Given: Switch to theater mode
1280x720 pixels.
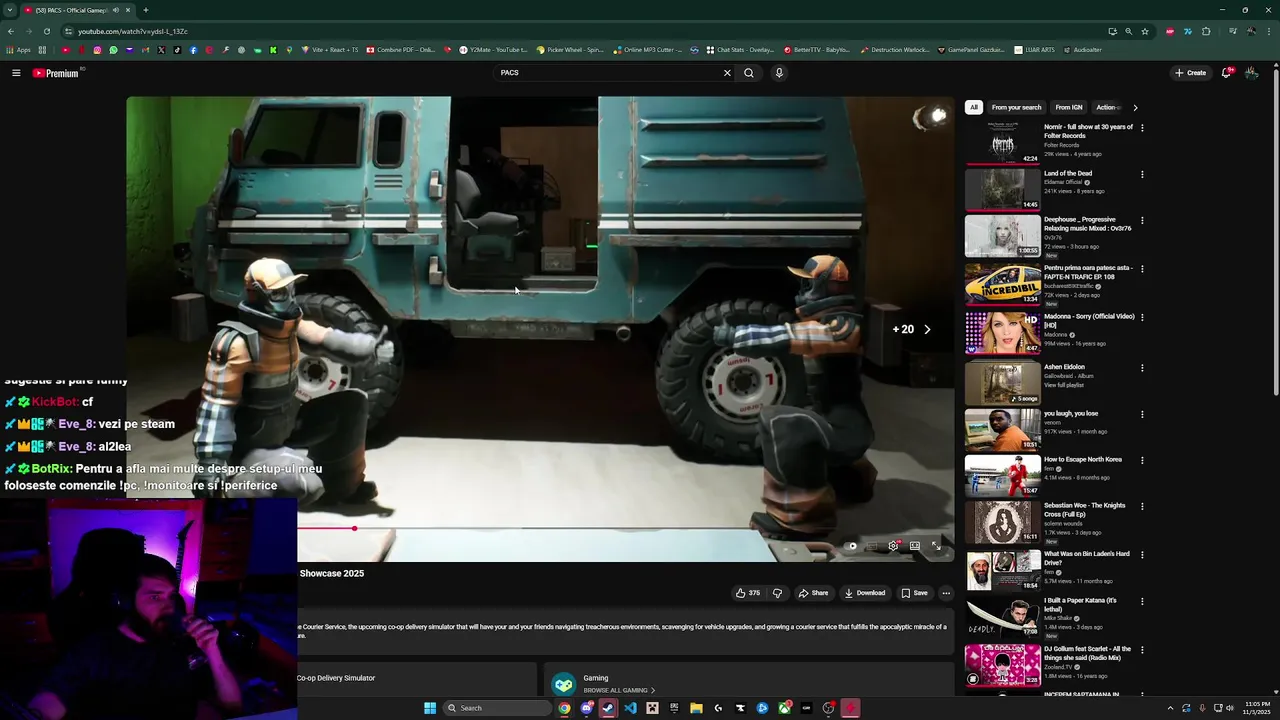Looking at the screenshot, I should (915, 546).
